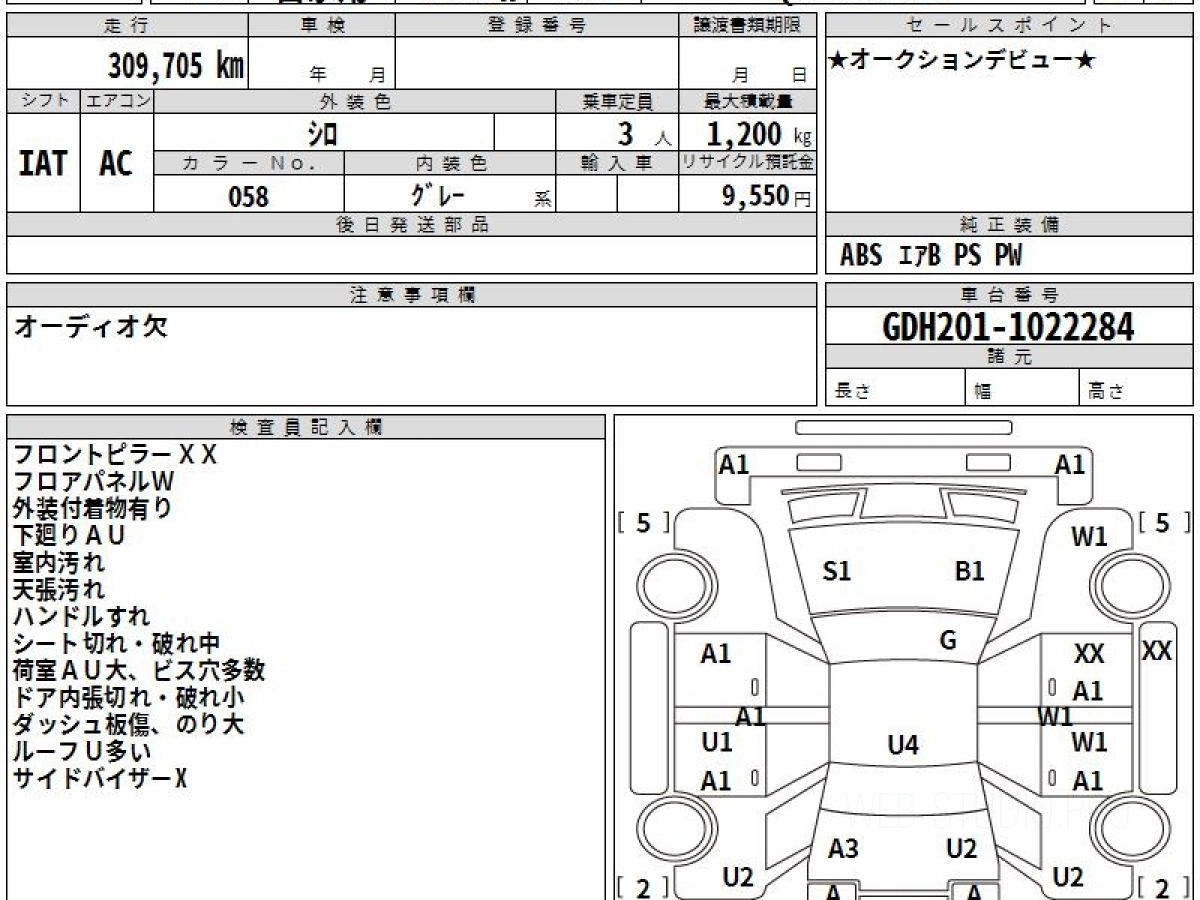The height and width of the screenshot is (900, 1200).
Task: Click the 注意事項欄 header
Action: pyautogui.click(x=412, y=295)
